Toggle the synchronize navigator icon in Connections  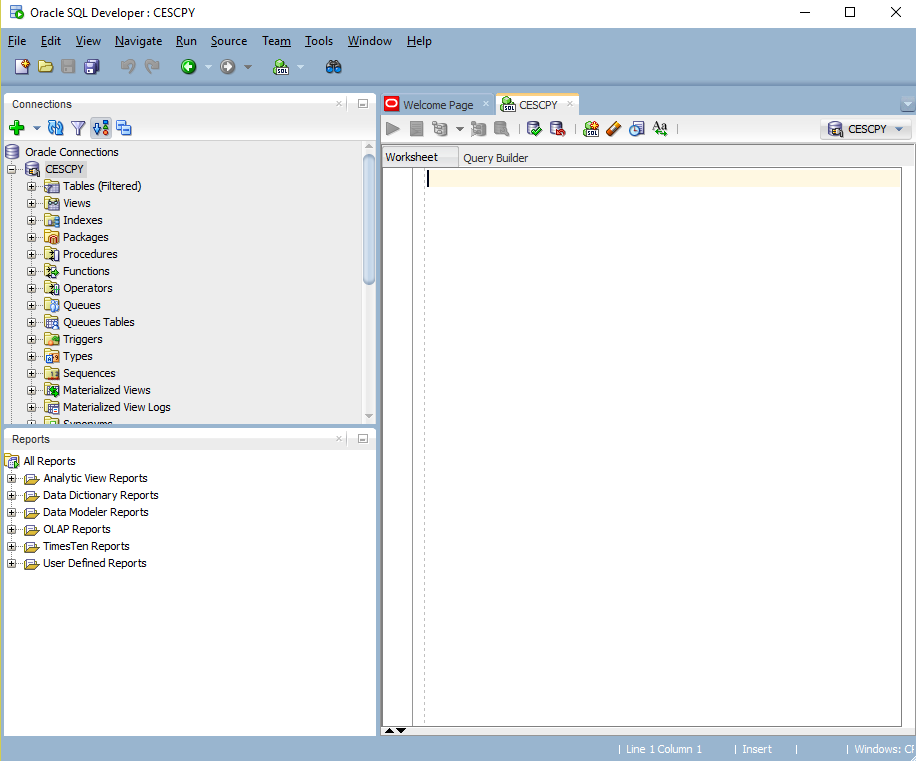click(x=101, y=127)
